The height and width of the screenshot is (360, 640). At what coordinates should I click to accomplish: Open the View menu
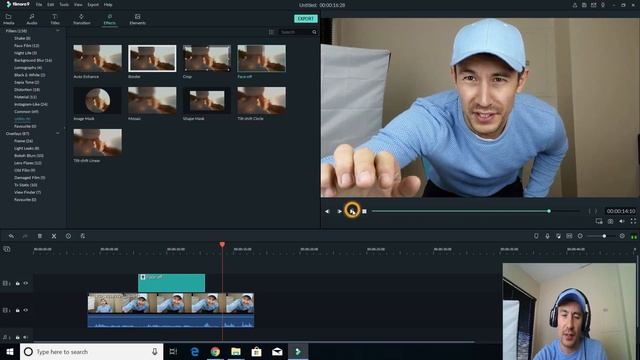[x=78, y=4]
